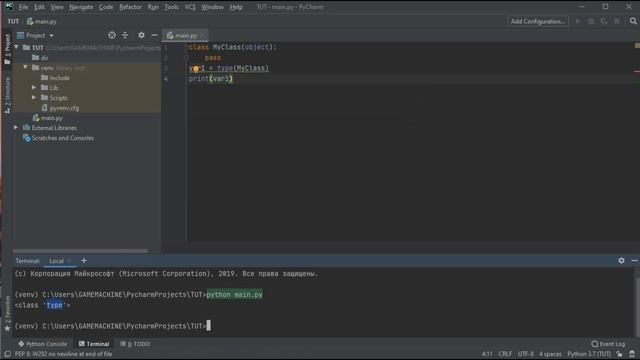640x360 pixels.
Task: Open the Python Console tool window
Action: click(42, 344)
